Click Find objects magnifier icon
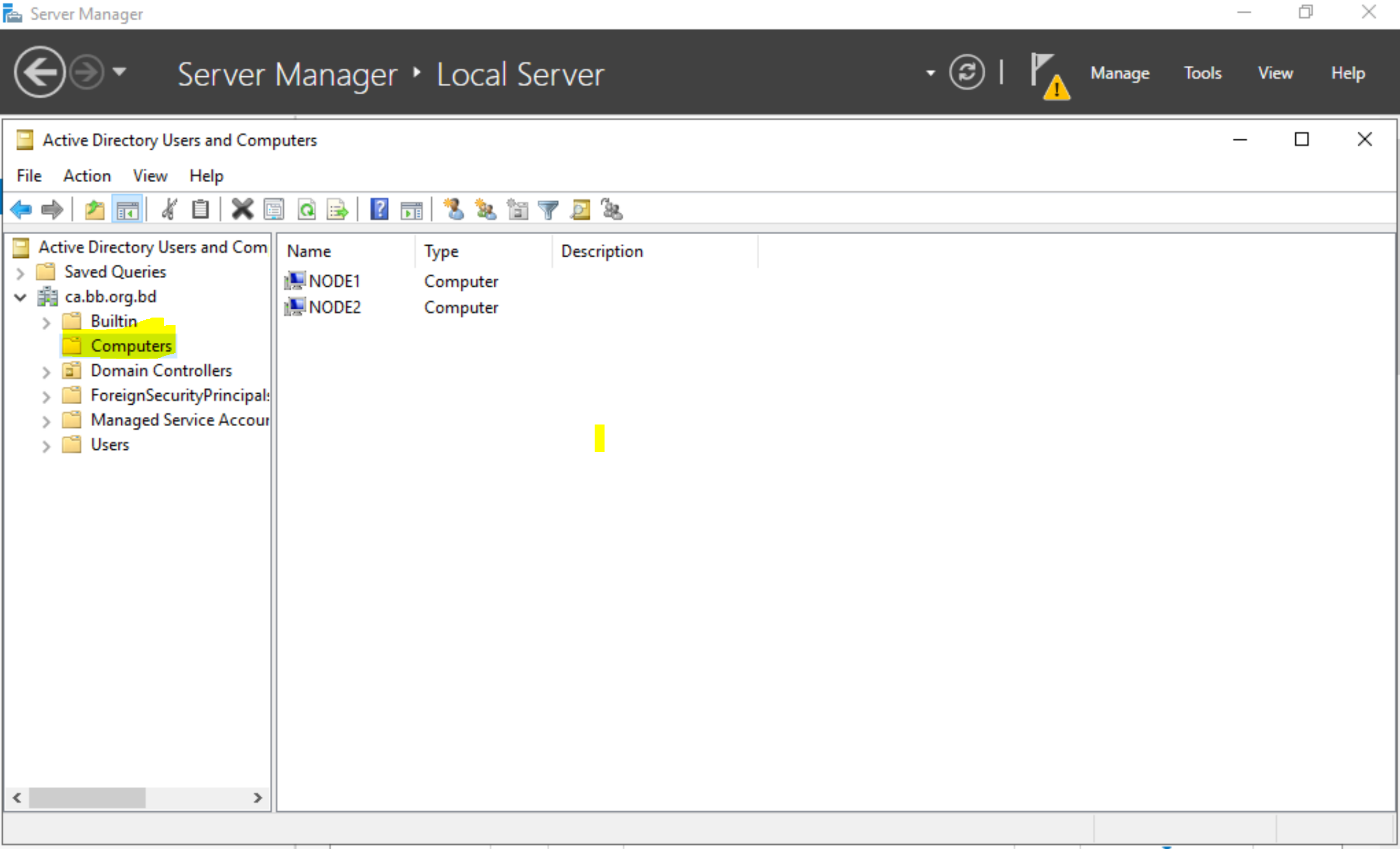 [x=580, y=210]
